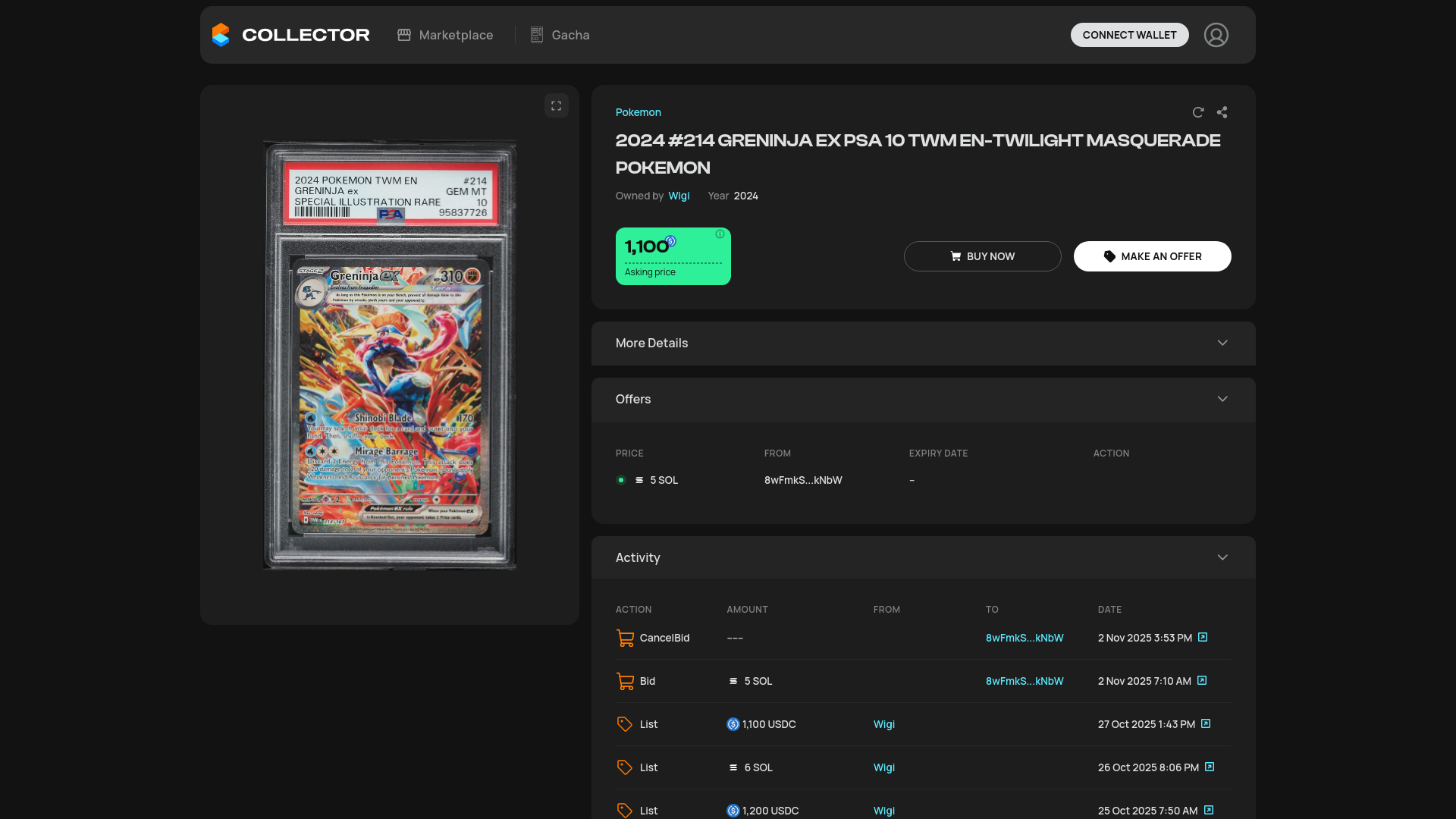Open CancelBid recipient 8wFmkS...kNbW address

coord(1025,638)
